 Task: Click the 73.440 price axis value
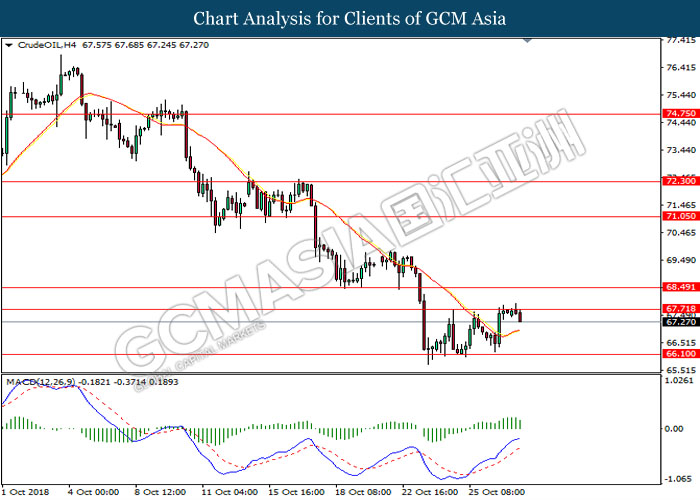point(681,150)
